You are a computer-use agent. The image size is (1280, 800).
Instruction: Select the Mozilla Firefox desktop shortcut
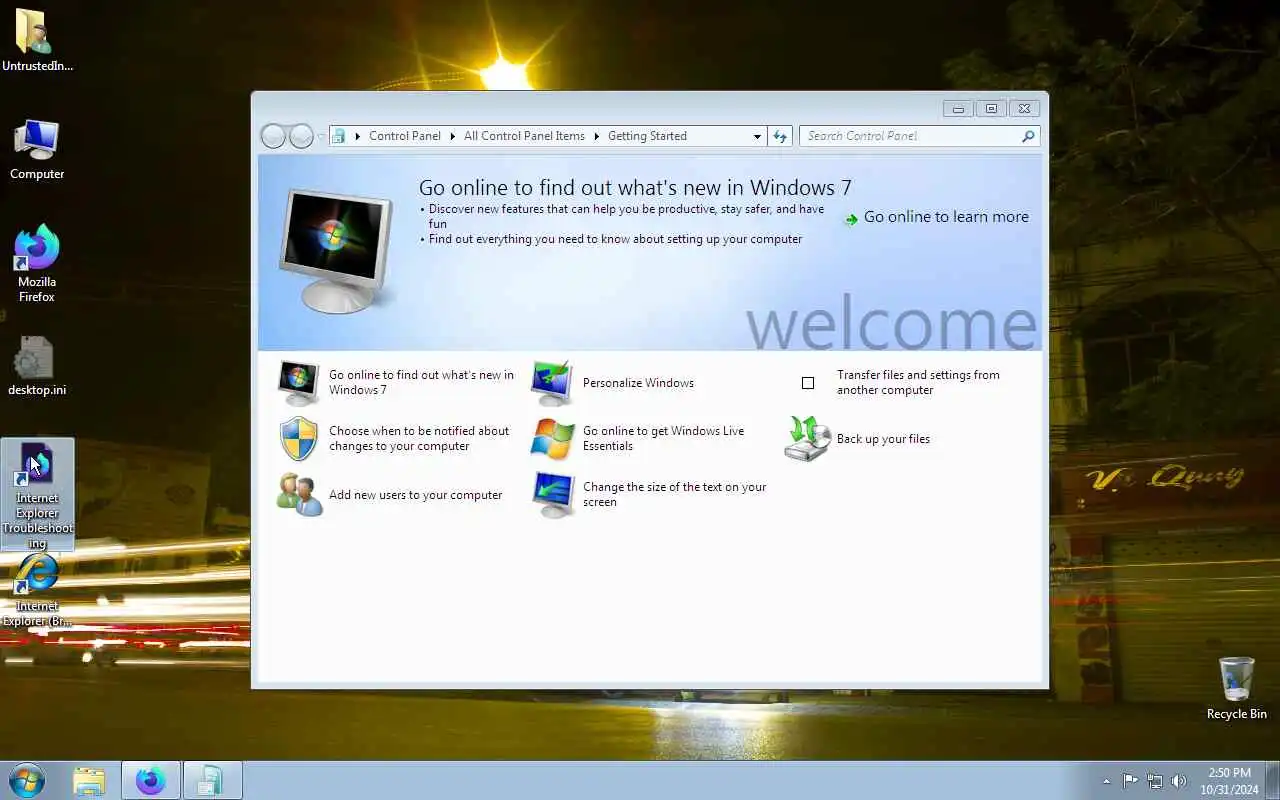tap(37, 263)
